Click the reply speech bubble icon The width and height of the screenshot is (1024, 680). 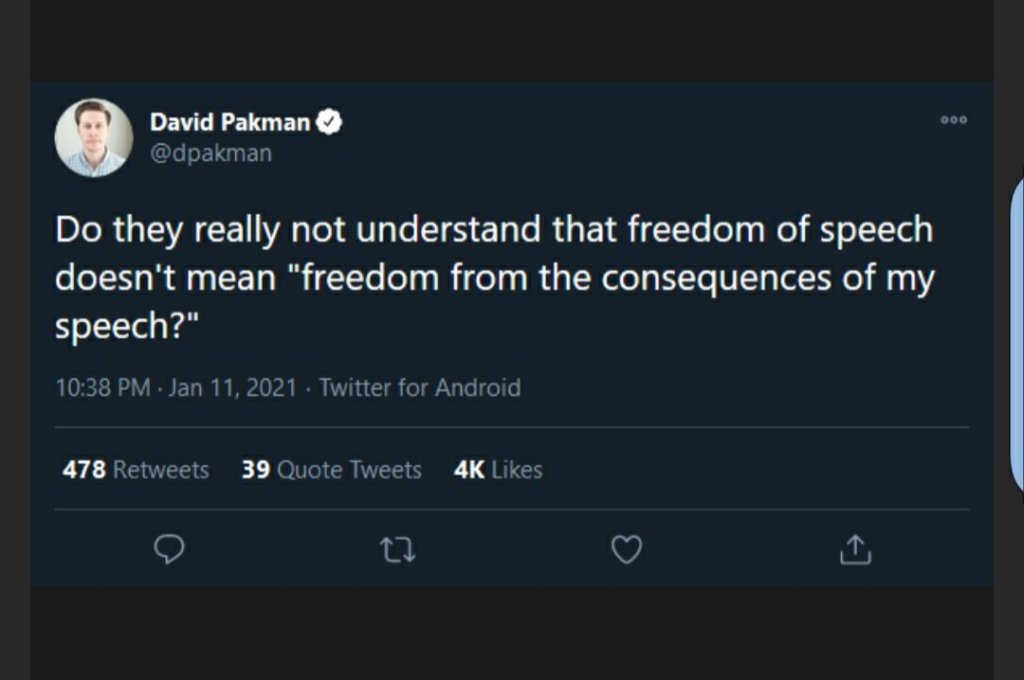pos(169,549)
